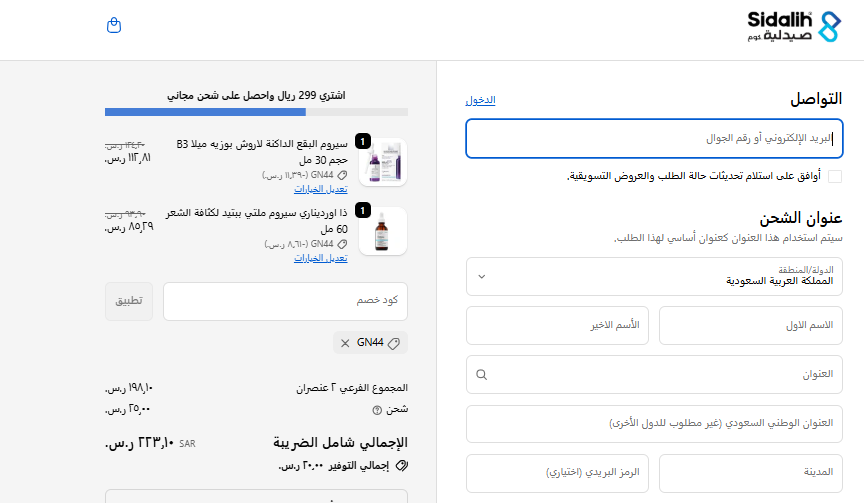Toggle the order updates and marketing checkbox

click(835, 176)
